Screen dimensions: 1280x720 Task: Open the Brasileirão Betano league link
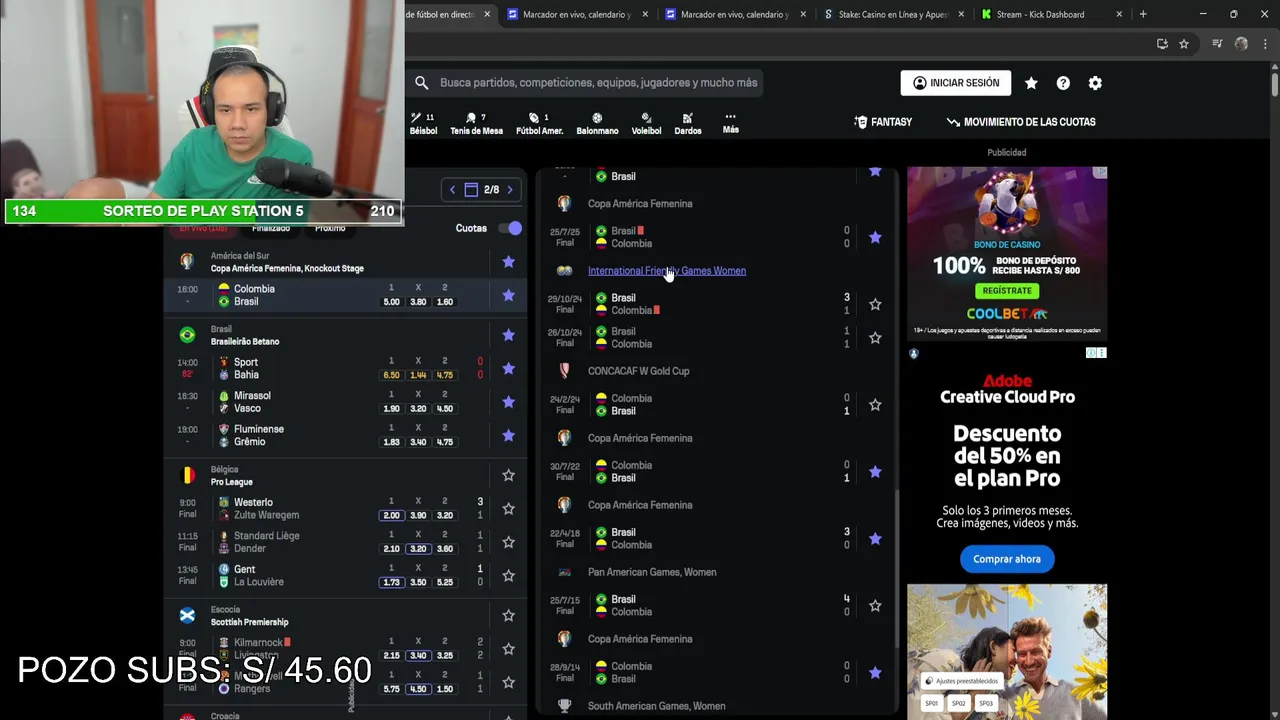coord(245,341)
